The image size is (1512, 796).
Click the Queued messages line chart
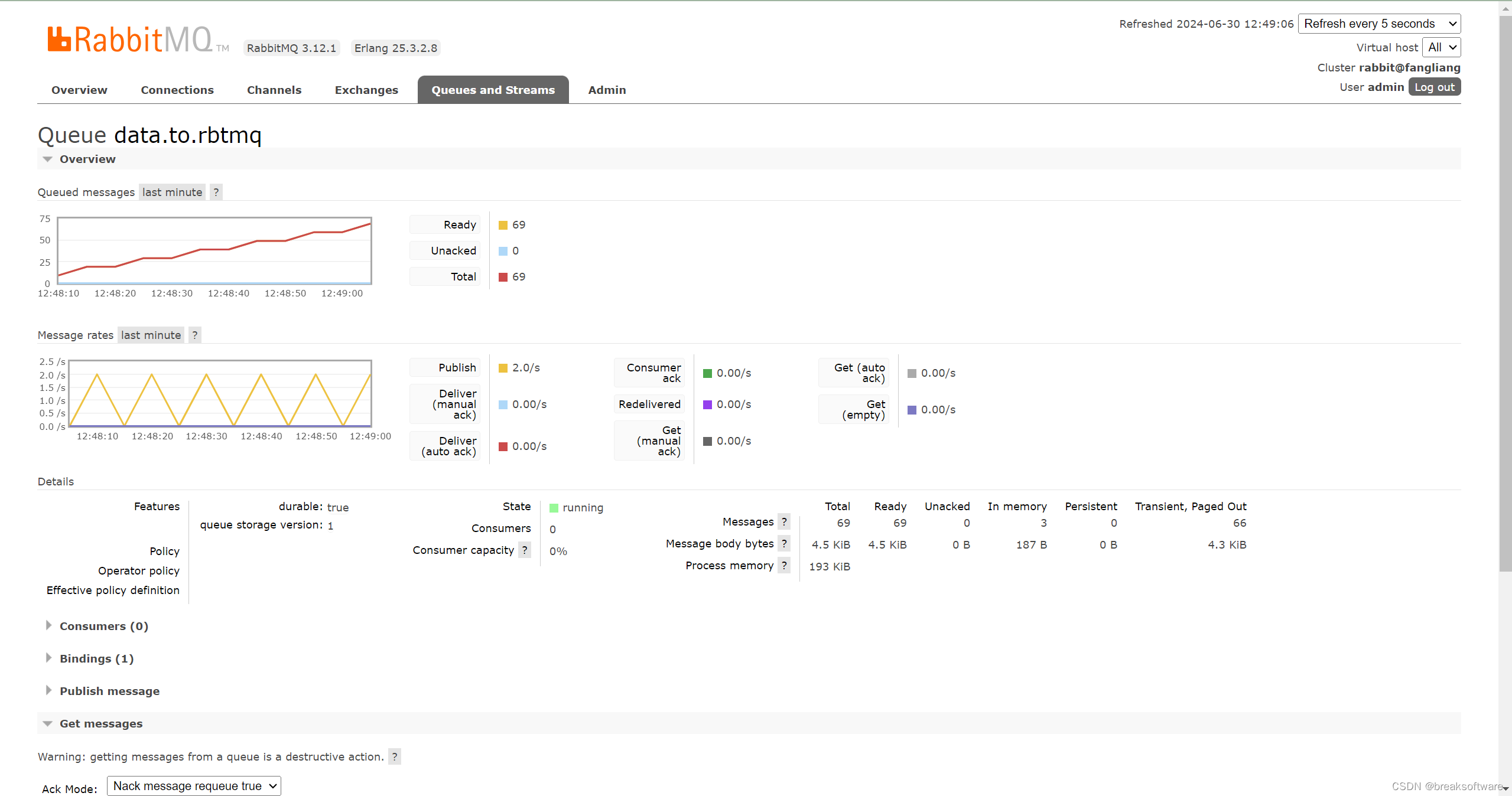pos(214,251)
